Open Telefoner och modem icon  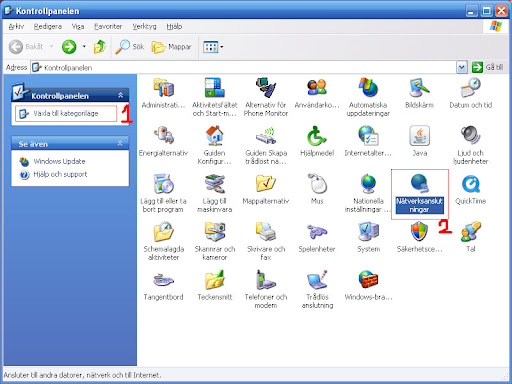pos(266,289)
